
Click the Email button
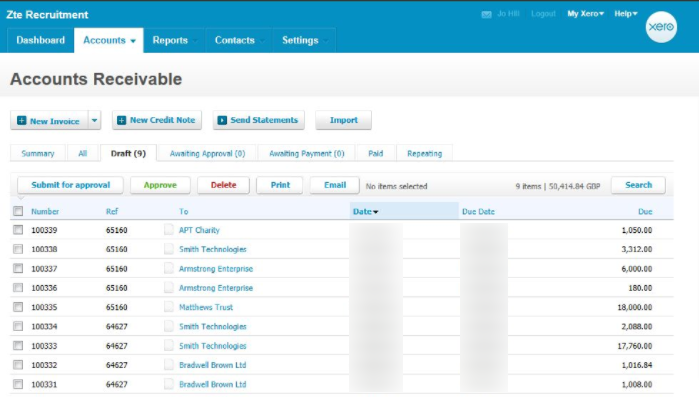coord(335,185)
